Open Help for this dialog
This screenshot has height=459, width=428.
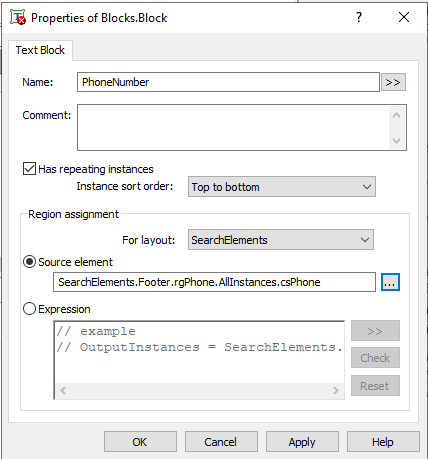tap(383, 442)
